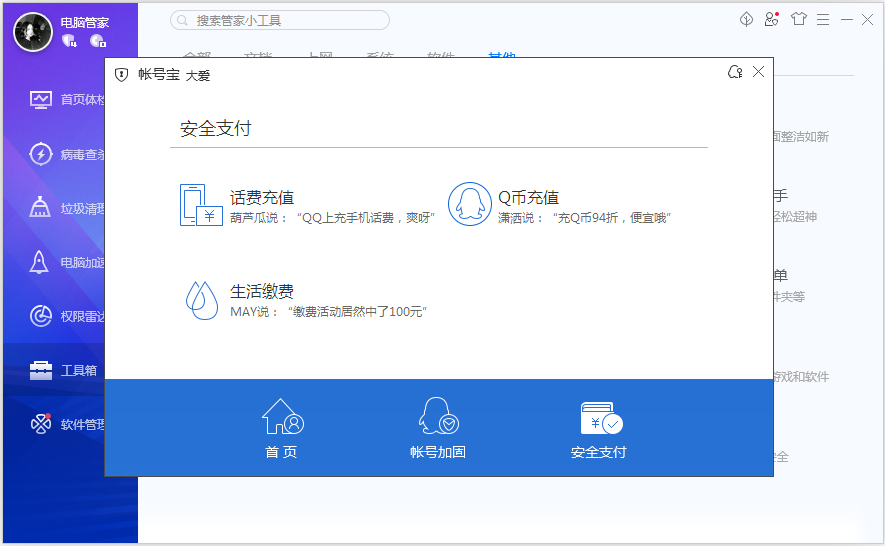Click the leaf icon in main title bar

tap(746, 19)
